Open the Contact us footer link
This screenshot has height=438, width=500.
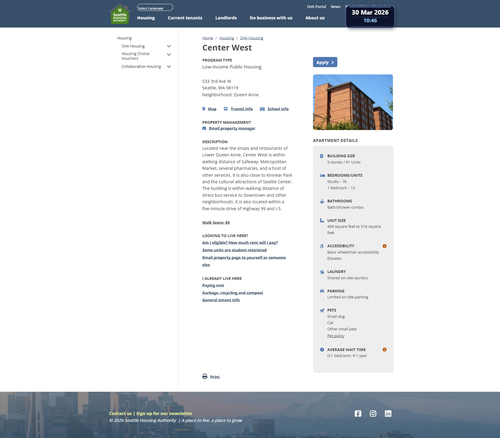pyautogui.click(x=120, y=414)
